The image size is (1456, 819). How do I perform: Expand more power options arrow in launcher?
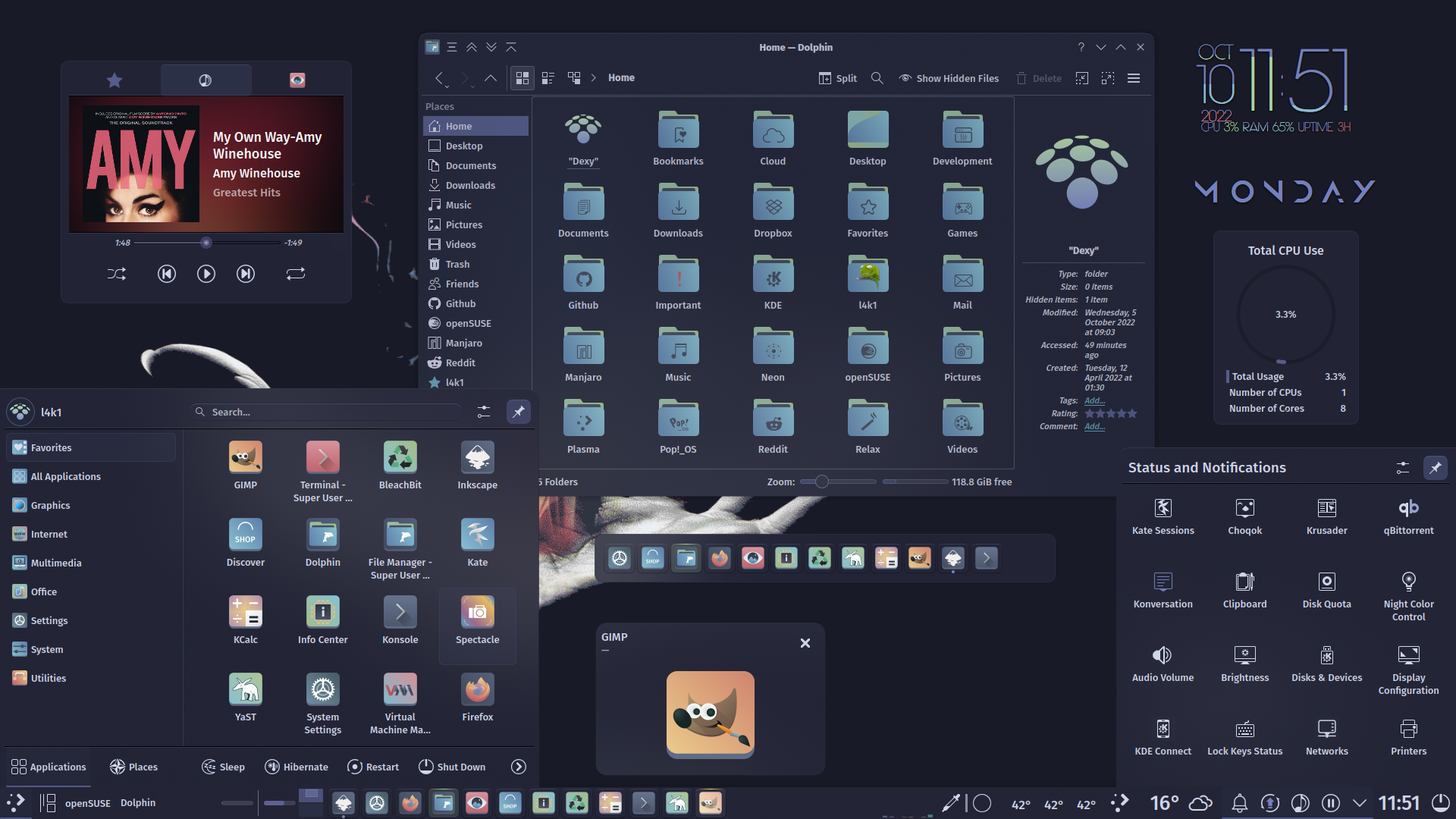[519, 767]
